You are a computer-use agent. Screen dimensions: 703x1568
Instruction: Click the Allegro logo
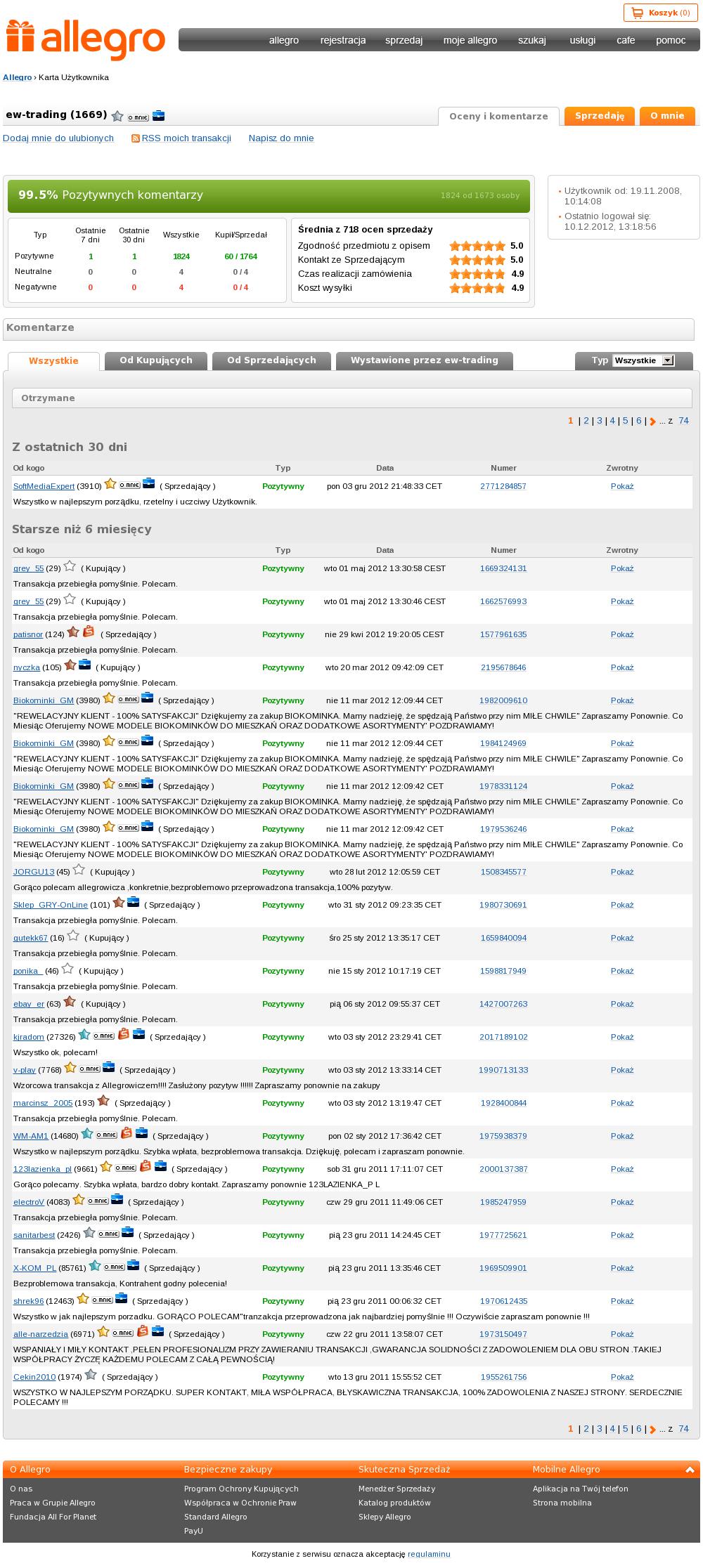point(86,40)
